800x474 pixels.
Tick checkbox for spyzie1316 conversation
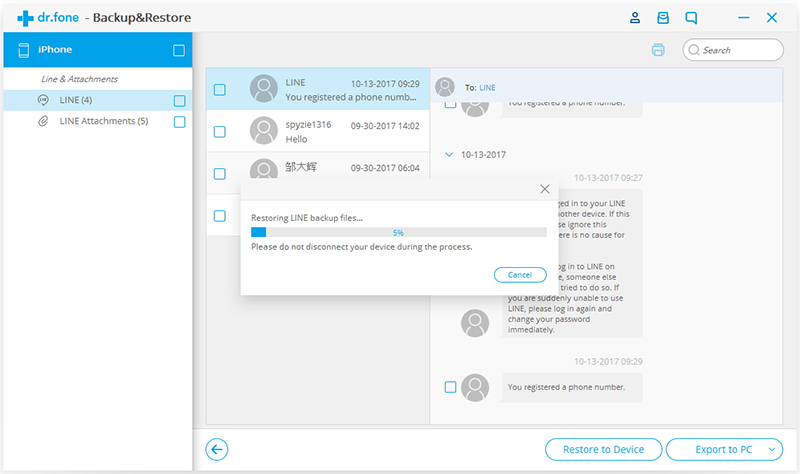tap(220, 132)
